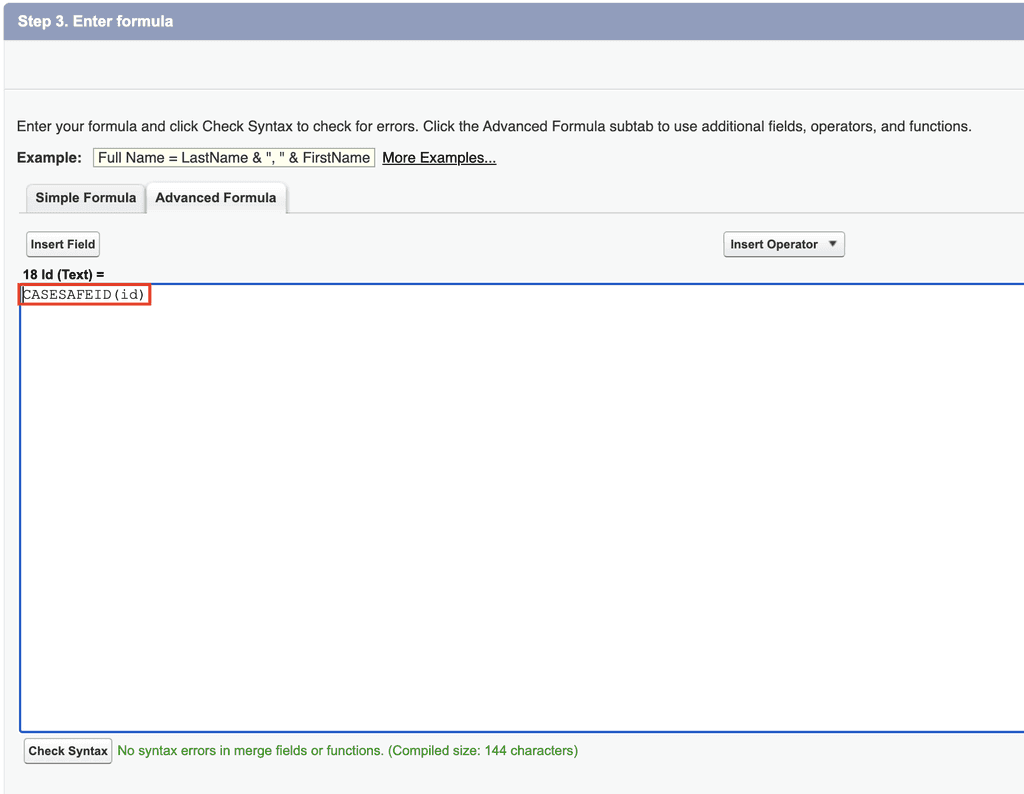The width and height of the screenshot is (1024, 794).
Task: Place cursor after CASESAFEID(id)
Action: click(149, 294)
